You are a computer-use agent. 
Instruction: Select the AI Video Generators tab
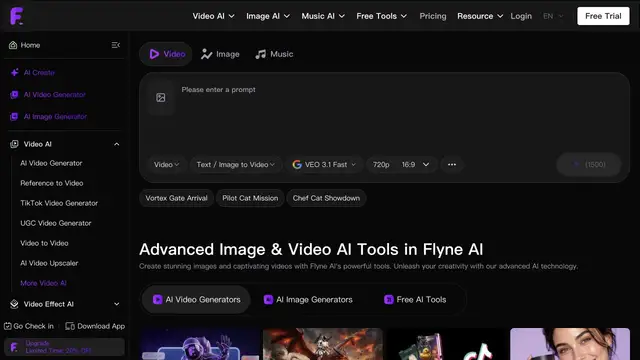(x=196, y=300)
